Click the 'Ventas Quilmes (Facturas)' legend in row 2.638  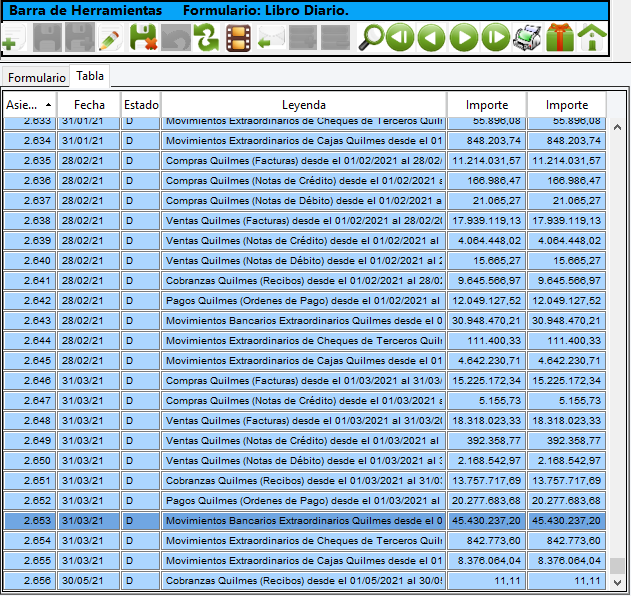pyautogui.click(x=304, y=221)
